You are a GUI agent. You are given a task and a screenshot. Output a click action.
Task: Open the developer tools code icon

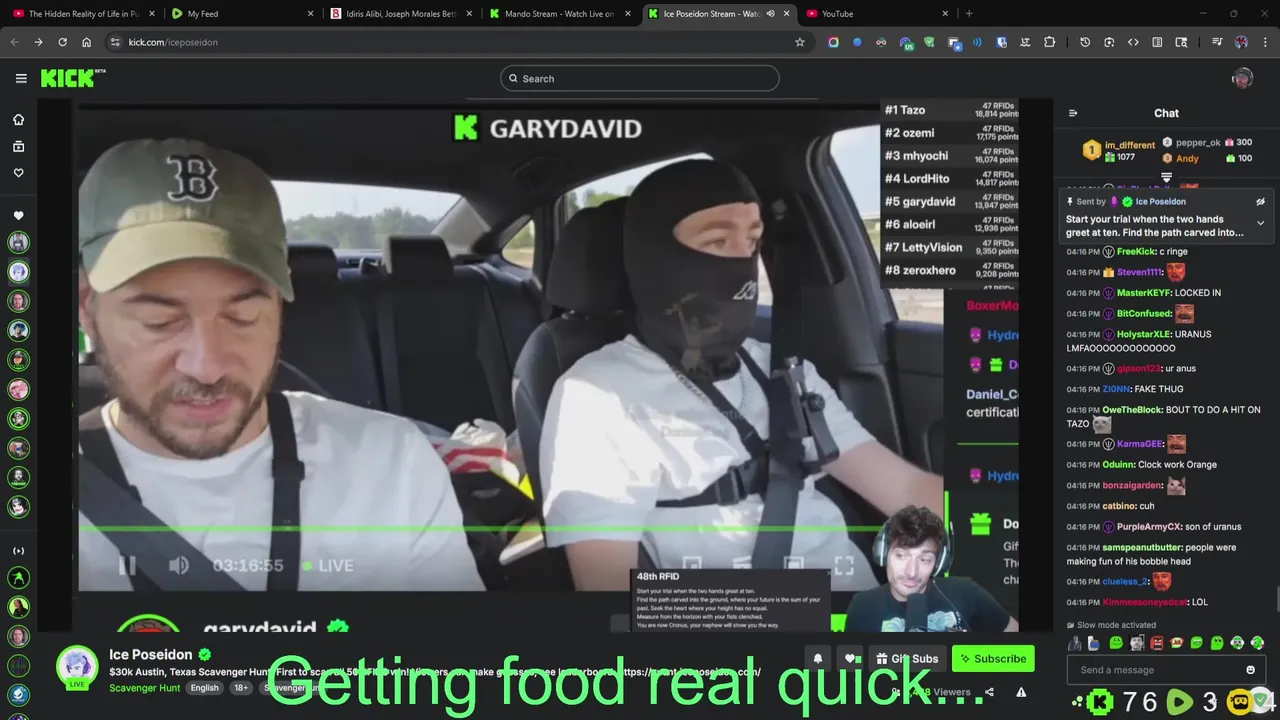[x=1133, y=42]
